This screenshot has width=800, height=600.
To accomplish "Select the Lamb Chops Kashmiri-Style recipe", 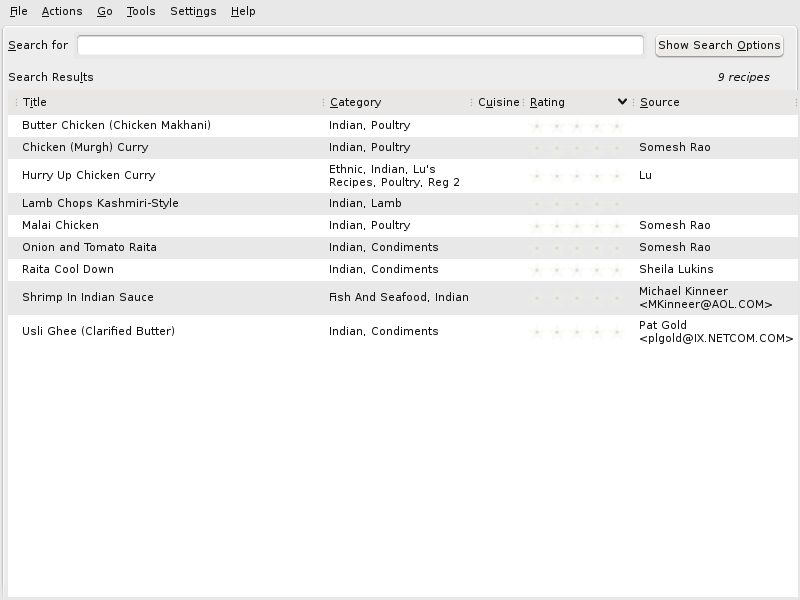I will tap(100, 204).
